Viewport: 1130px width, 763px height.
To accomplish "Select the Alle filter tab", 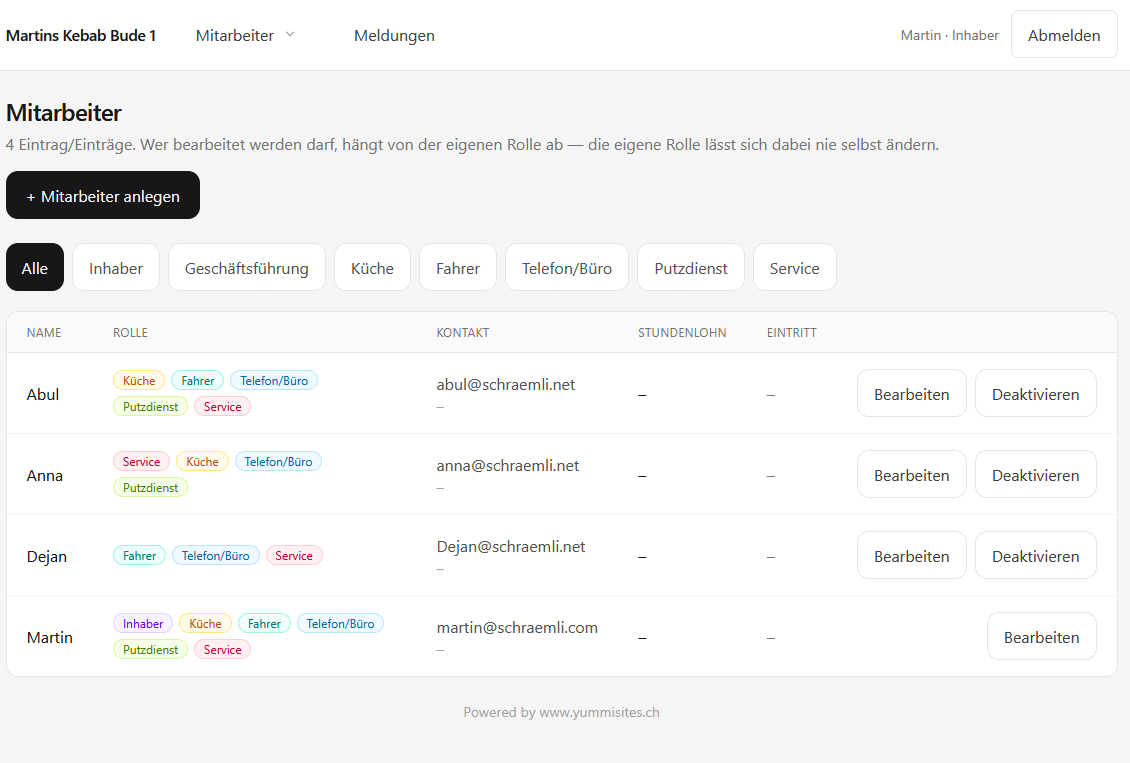I will coord(35,267).
